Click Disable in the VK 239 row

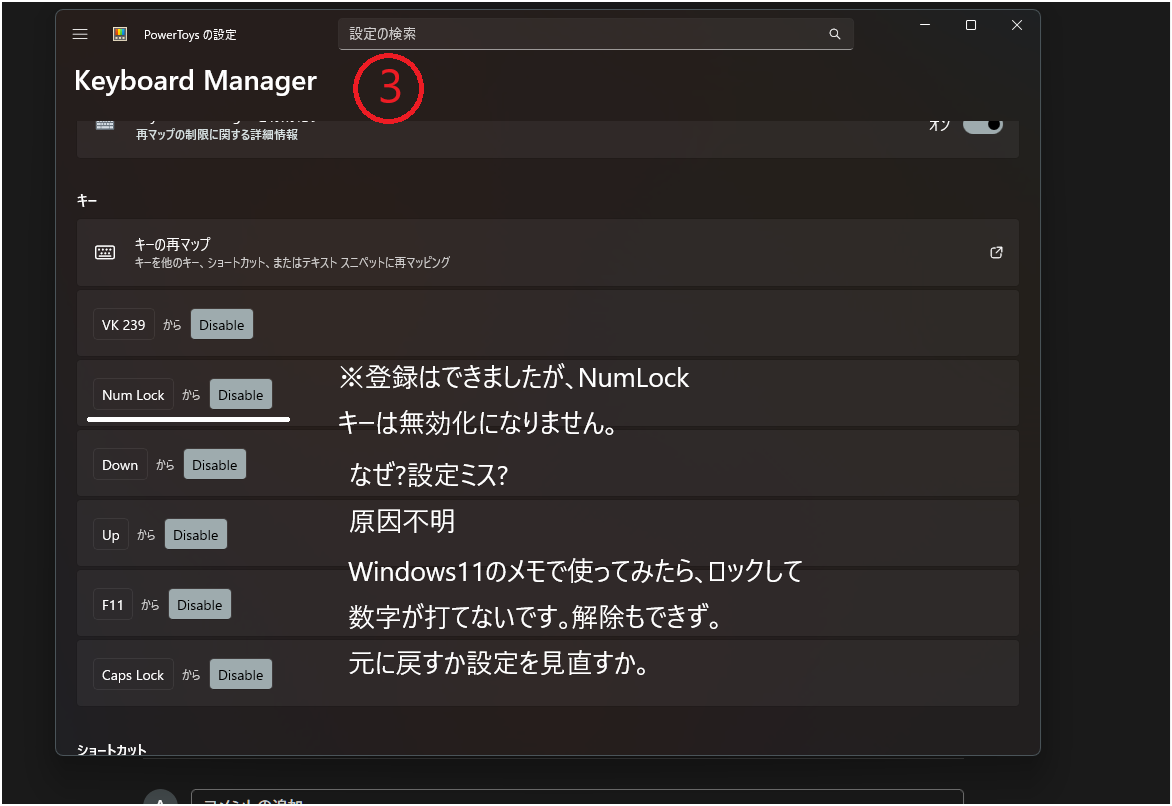point(221,324)
